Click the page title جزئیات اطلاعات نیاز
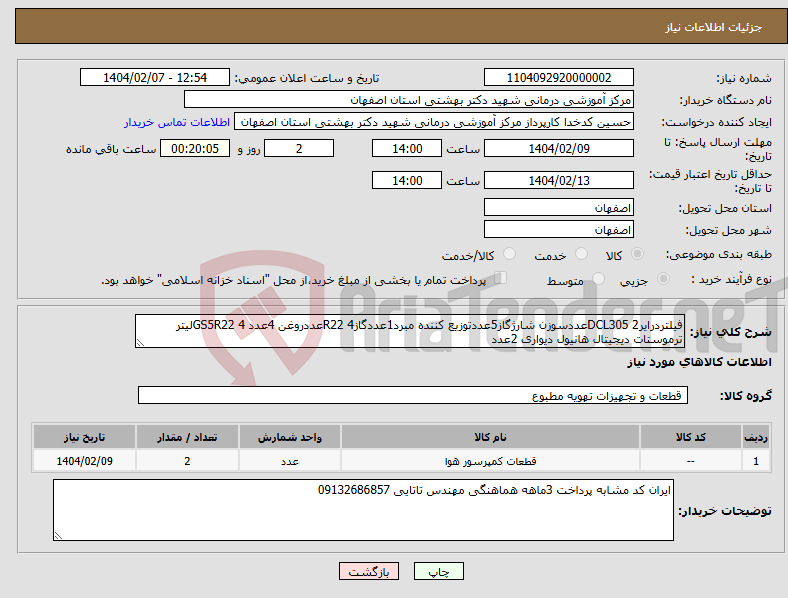Image resolution: width=788 pixels, height=598 pixels. (x=713, y=27)
